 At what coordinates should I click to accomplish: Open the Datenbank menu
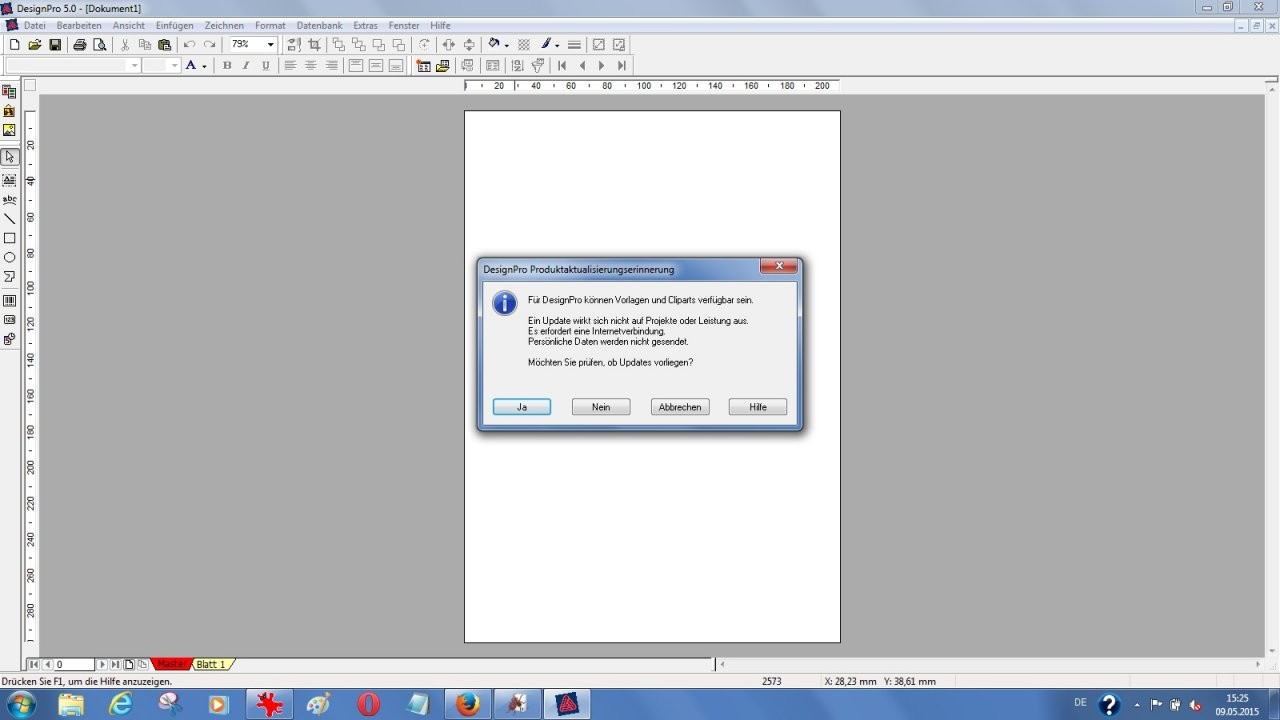point(319,25)
